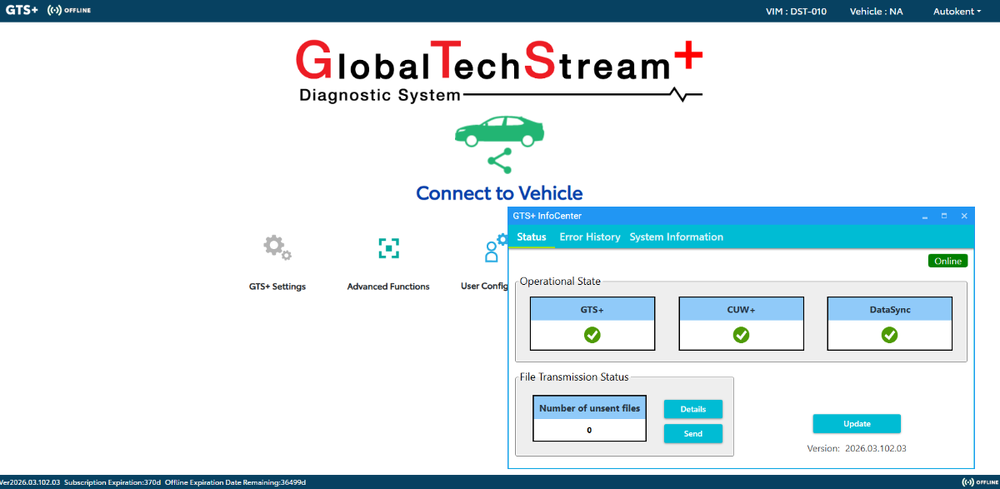Viewport: 1000px width, 489px height.
Task: Open the User Config person icon
Action: coord(495,249)
